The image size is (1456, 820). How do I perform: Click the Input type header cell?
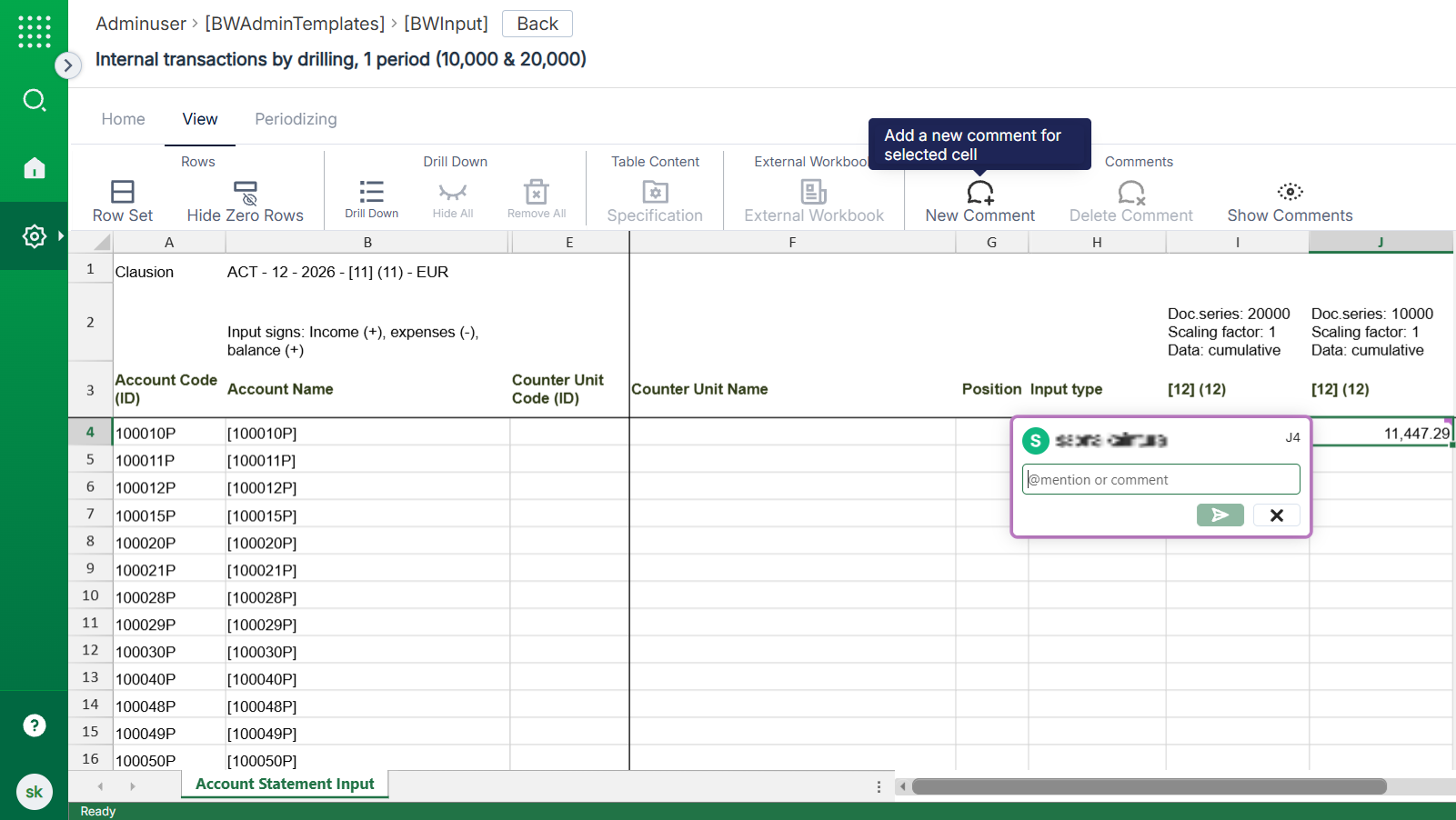coord(1097,389)
